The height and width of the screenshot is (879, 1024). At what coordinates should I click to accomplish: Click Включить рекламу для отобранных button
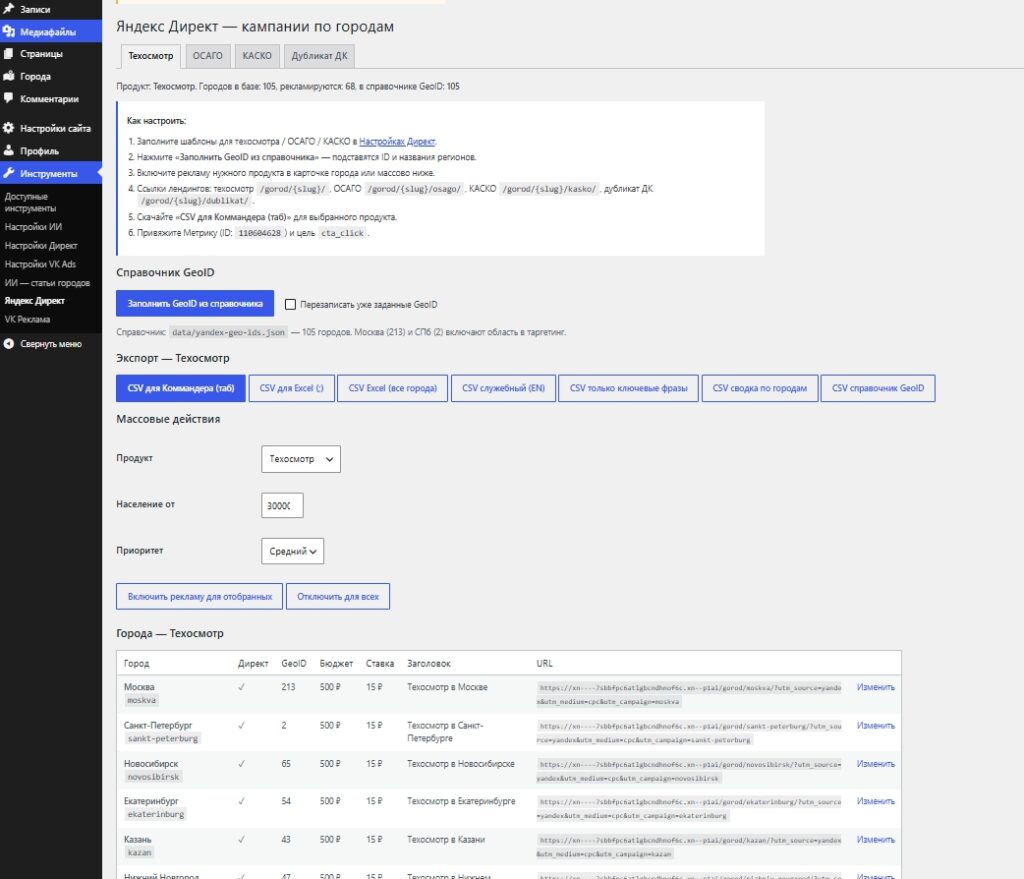(x=200, y=596)
